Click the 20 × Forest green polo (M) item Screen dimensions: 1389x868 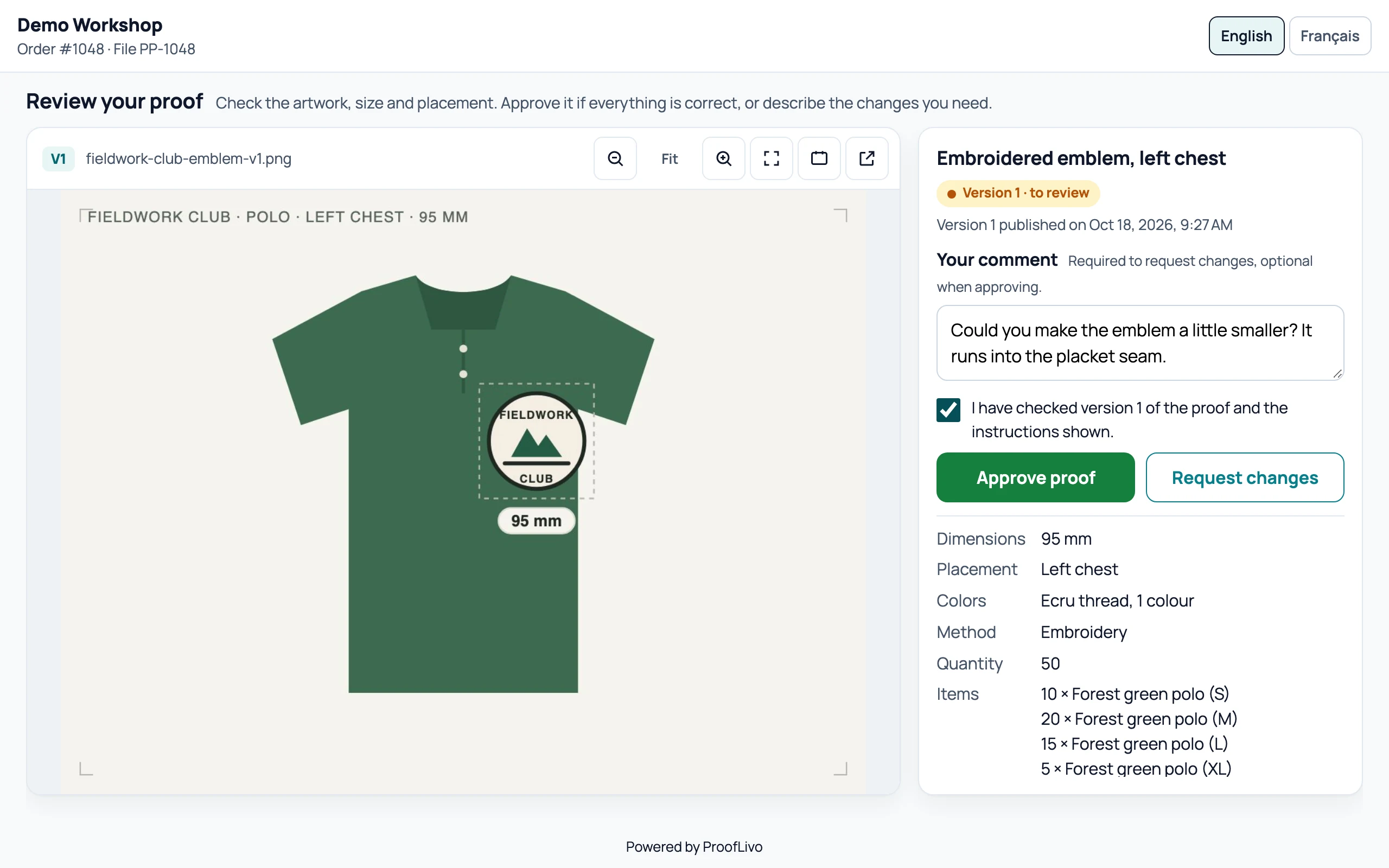click(x=1139, y=719)
